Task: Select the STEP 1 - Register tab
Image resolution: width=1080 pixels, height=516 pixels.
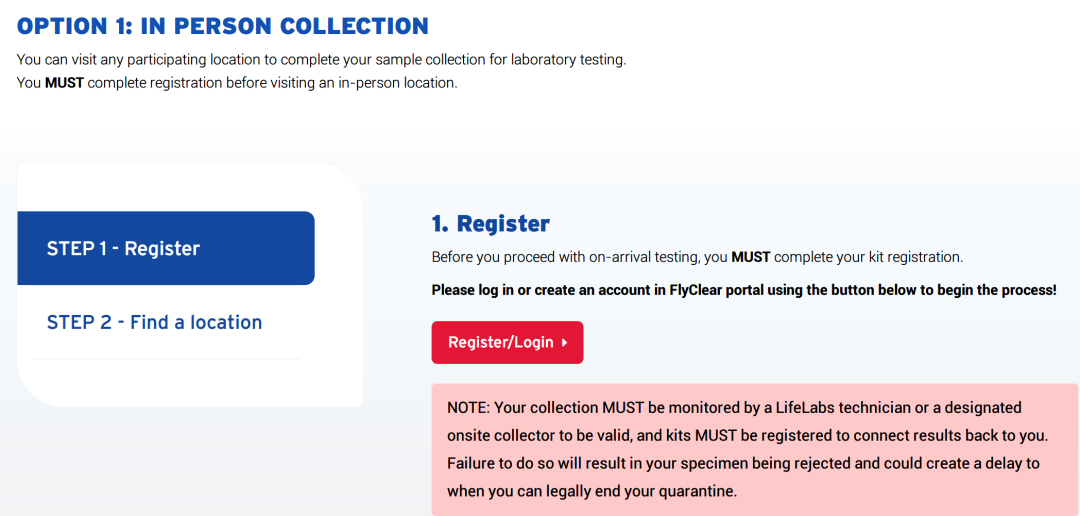Action: 165,248
